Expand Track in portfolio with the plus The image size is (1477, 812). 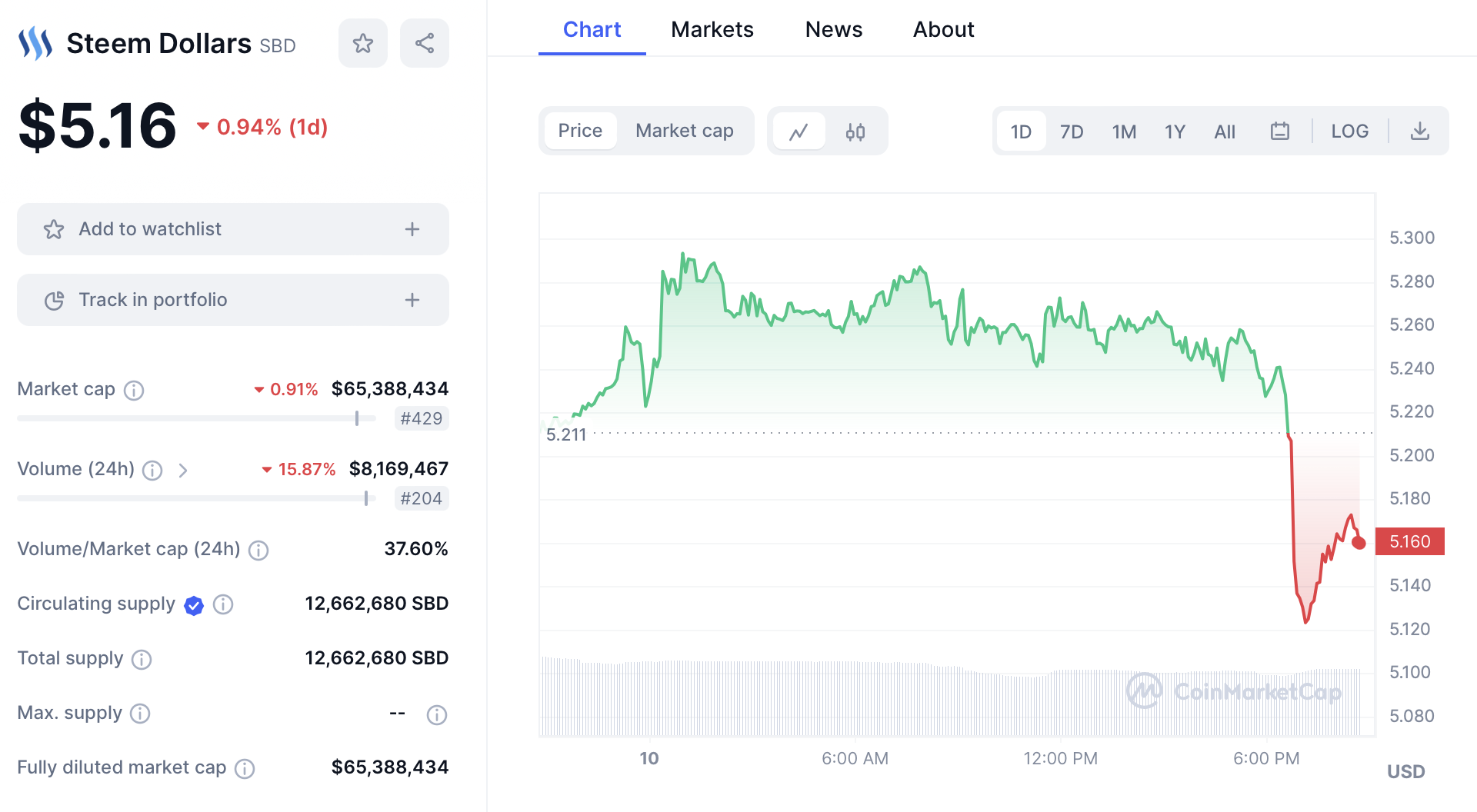click(x=412, y=300)
